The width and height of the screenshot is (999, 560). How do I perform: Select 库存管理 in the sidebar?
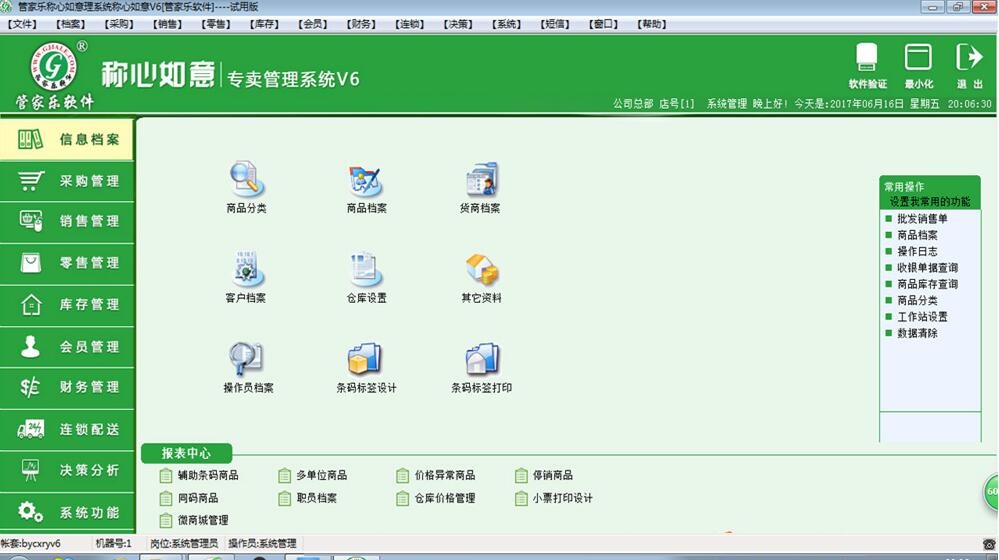(x=67, y=305)
